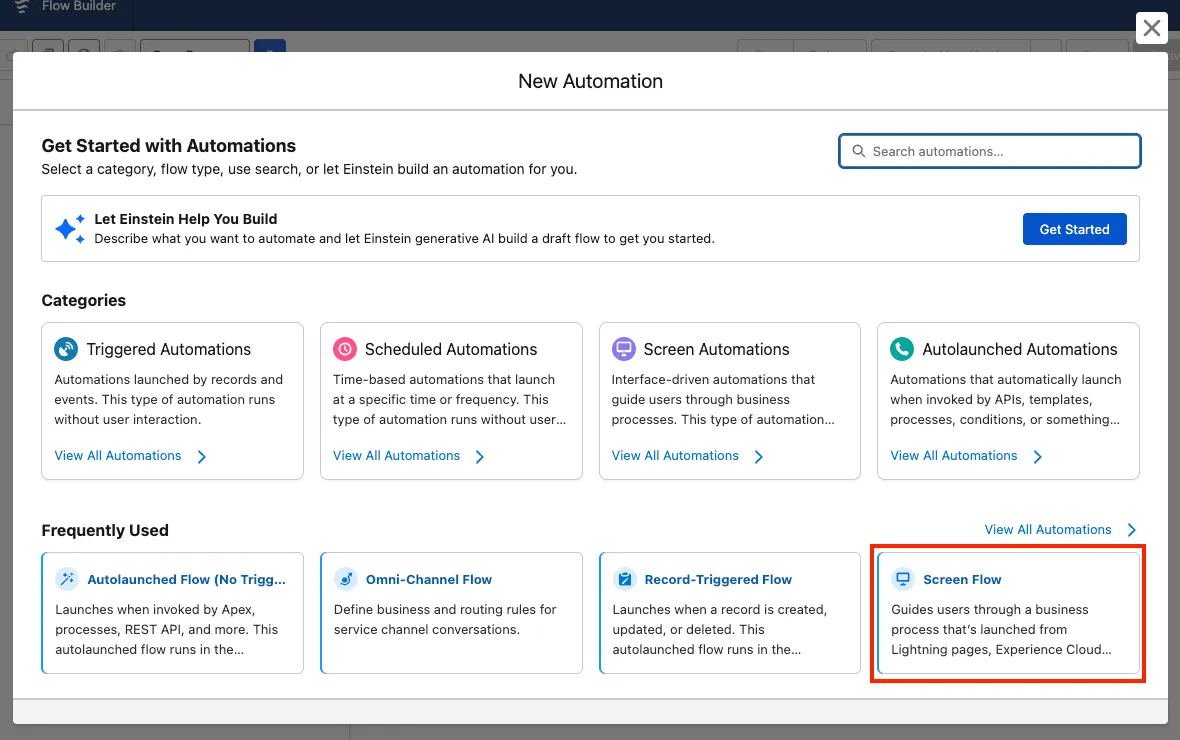Close the New Automation dialog
The width and height of the screenshot is (1180, 740).
pyautogui.click(x=1152, y=28)
